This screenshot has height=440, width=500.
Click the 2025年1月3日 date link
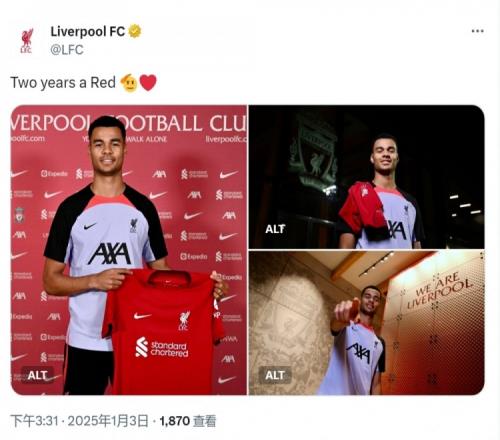[x=108, y=421]
